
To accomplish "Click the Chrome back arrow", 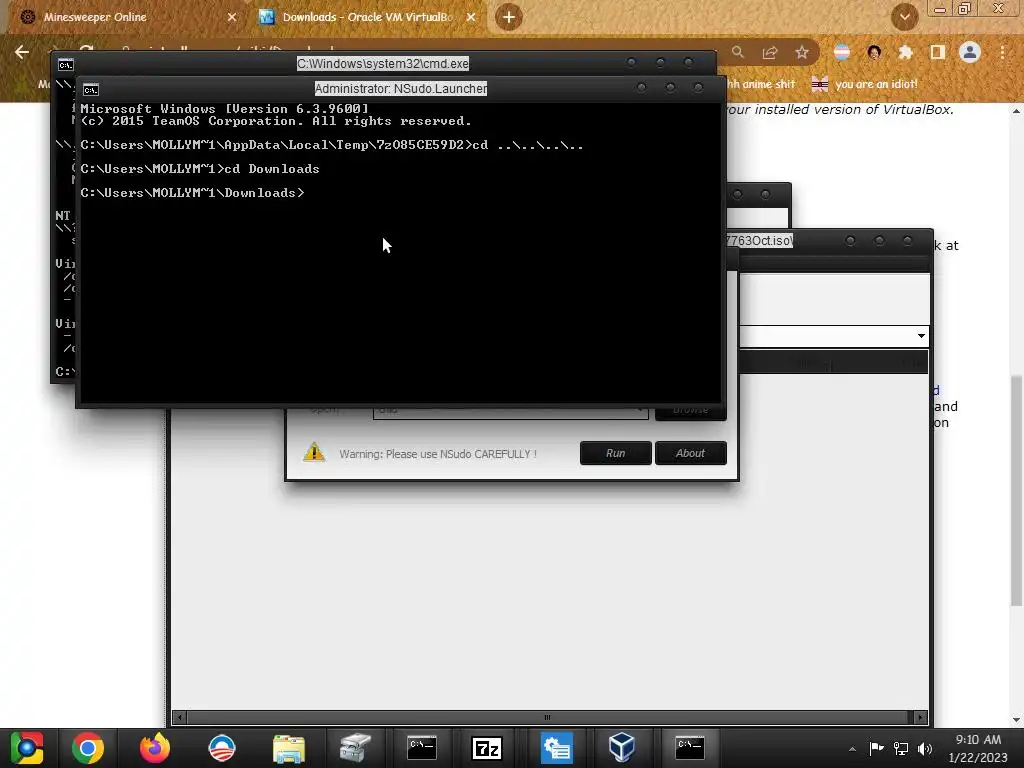I will 22,52.
